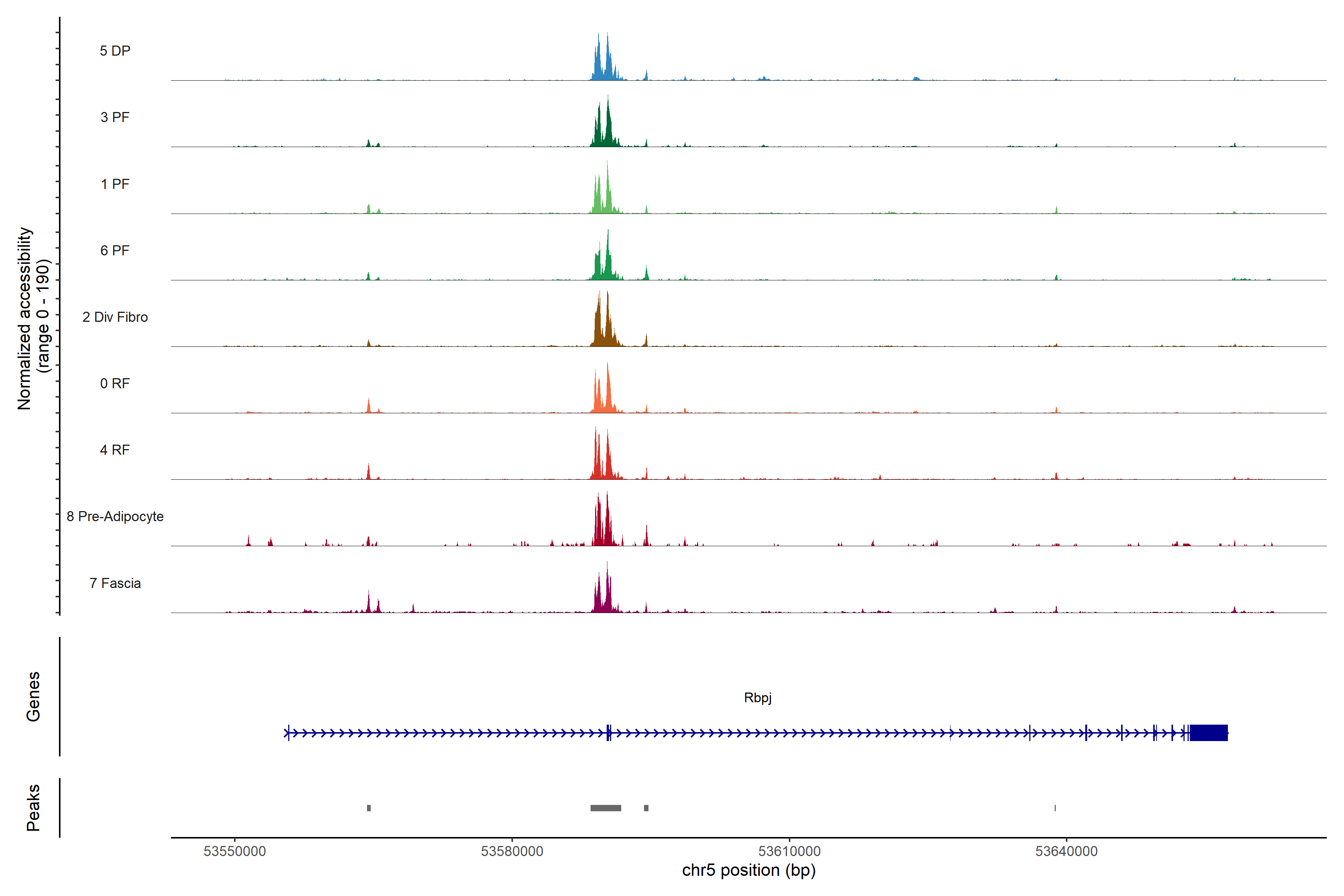1344x896 pixels.
Task: Click the 5 DP track label
Action: [115, 51]
